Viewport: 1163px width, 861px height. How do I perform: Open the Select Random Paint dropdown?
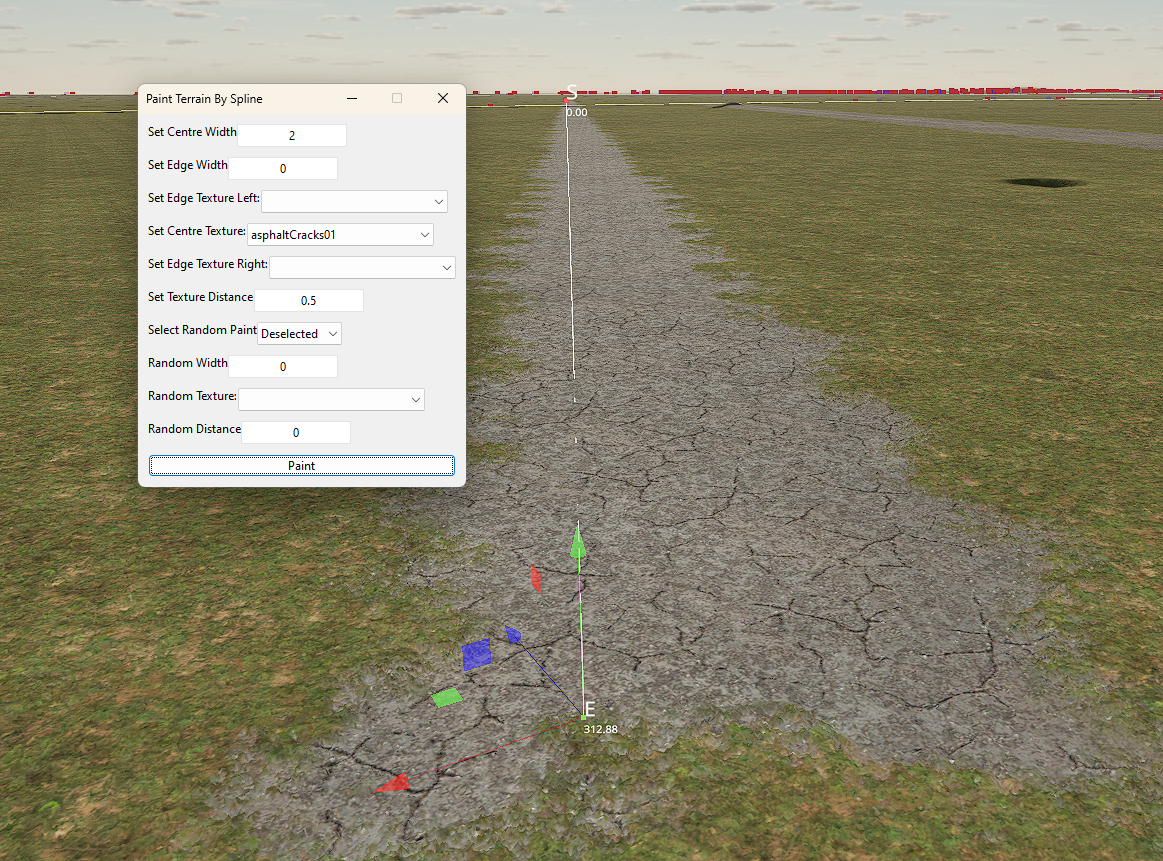(x=300, y=334)
